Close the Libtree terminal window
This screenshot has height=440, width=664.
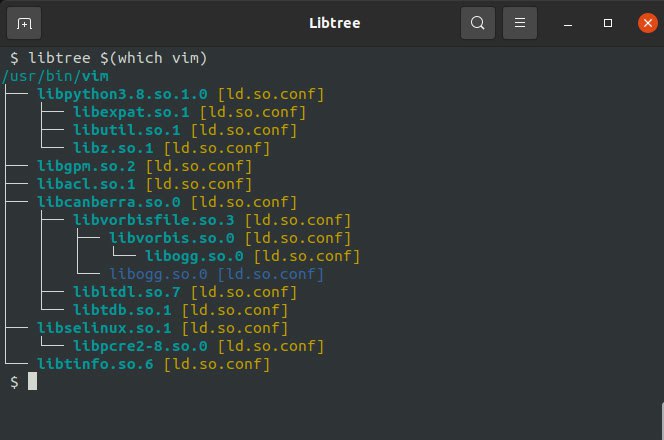pos(643,22)
